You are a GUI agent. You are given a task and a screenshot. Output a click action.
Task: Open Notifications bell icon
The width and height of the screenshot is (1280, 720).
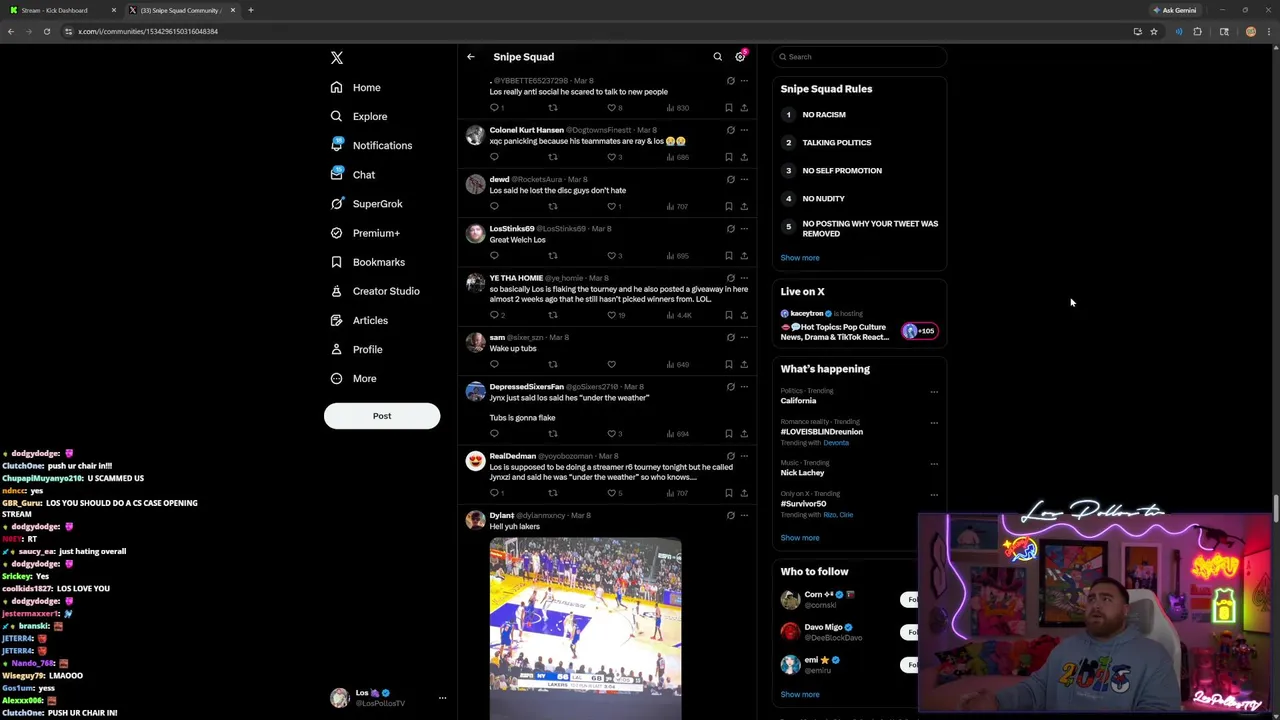(337, 145)
